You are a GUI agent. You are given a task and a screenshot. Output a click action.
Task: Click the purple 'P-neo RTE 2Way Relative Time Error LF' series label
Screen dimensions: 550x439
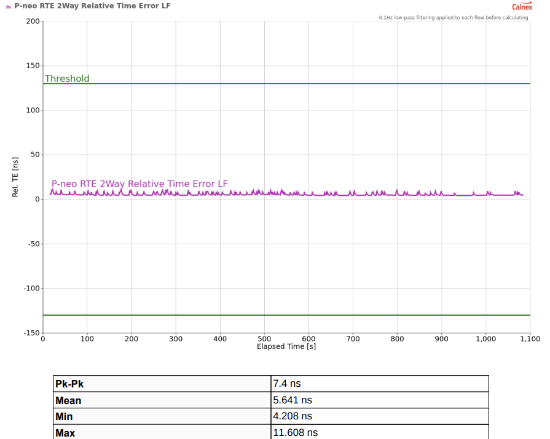(x=139, y=184)
